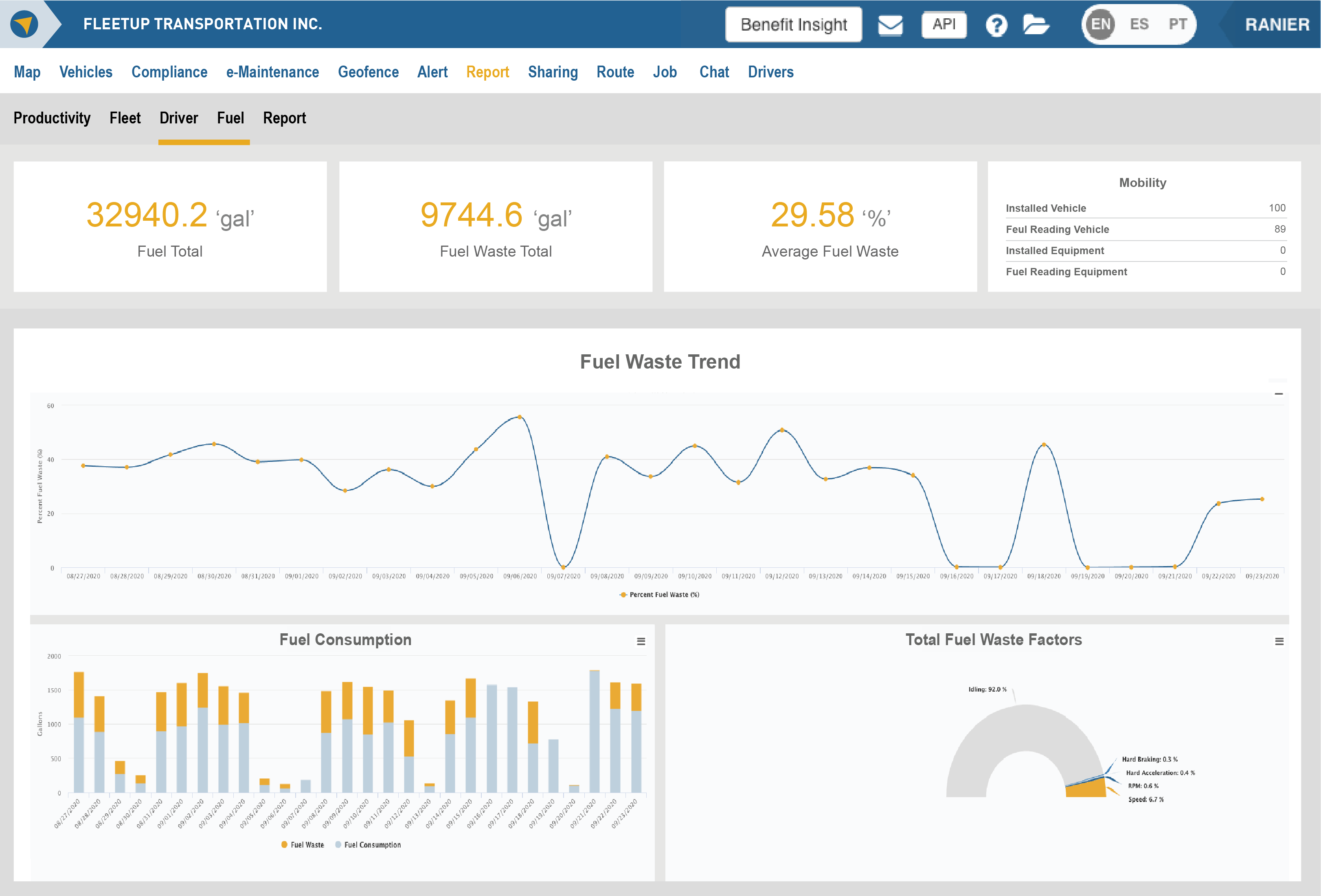Screen dimensions: 1321x896
Task: Click the help question mark icon
Action: tap(996, 25)
